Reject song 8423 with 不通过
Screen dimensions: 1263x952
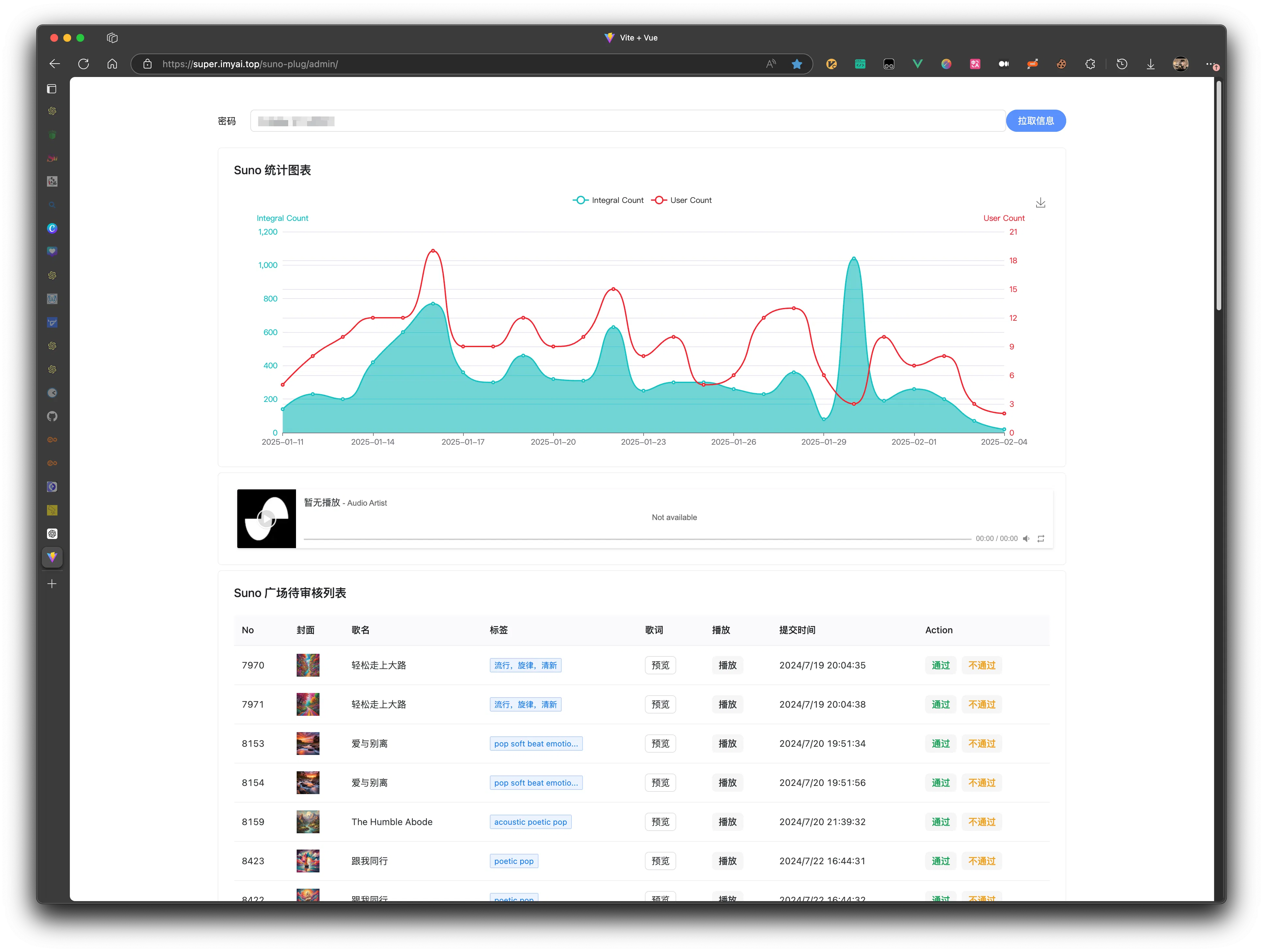click(x=981, y=861)
